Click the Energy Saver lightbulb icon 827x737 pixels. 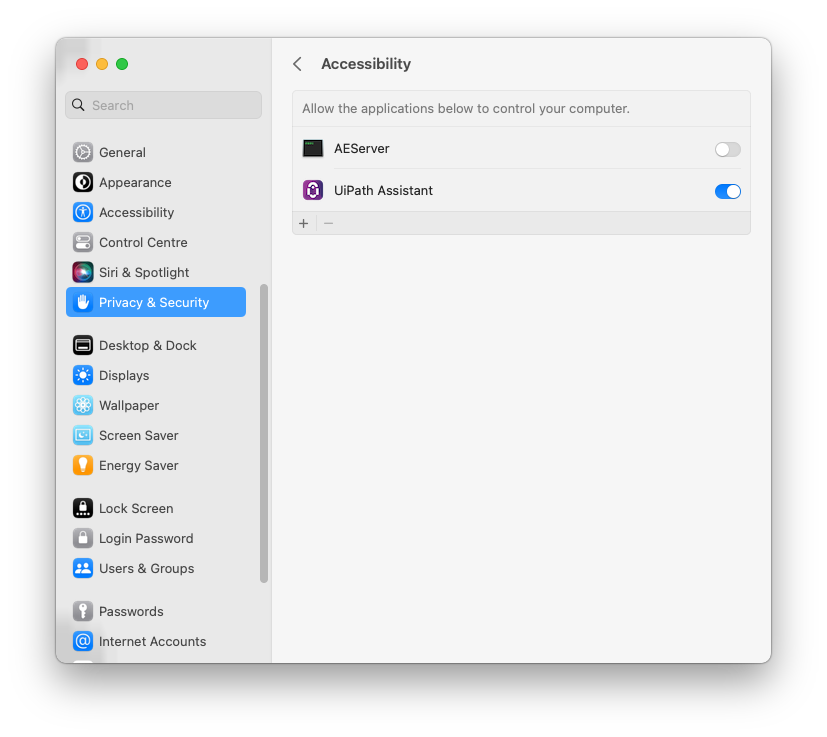click(83, 465)
